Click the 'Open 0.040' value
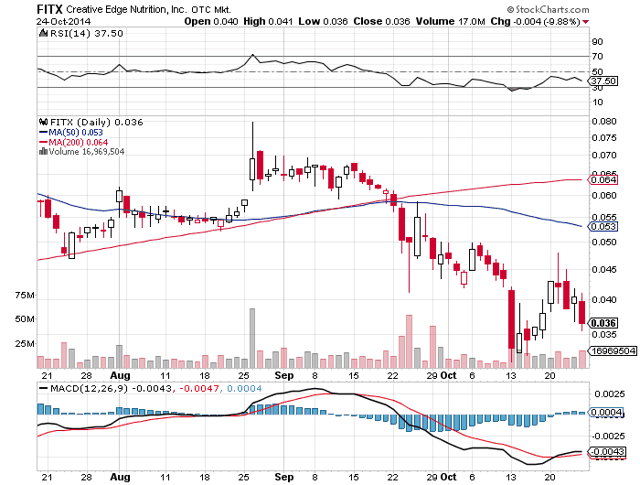Viewport: 640px width, 485px height. point(211,21)
